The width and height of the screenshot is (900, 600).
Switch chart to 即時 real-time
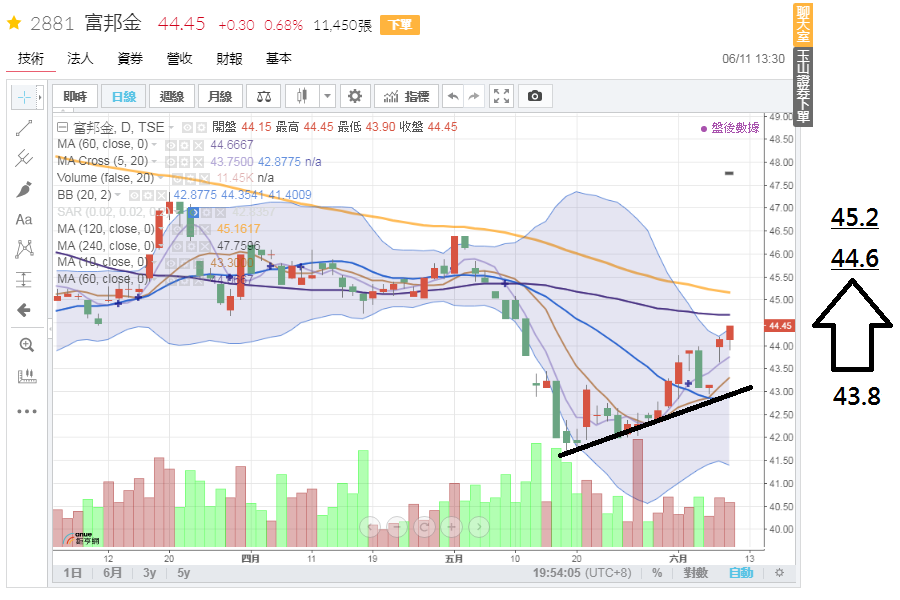[x=75, y=96]
